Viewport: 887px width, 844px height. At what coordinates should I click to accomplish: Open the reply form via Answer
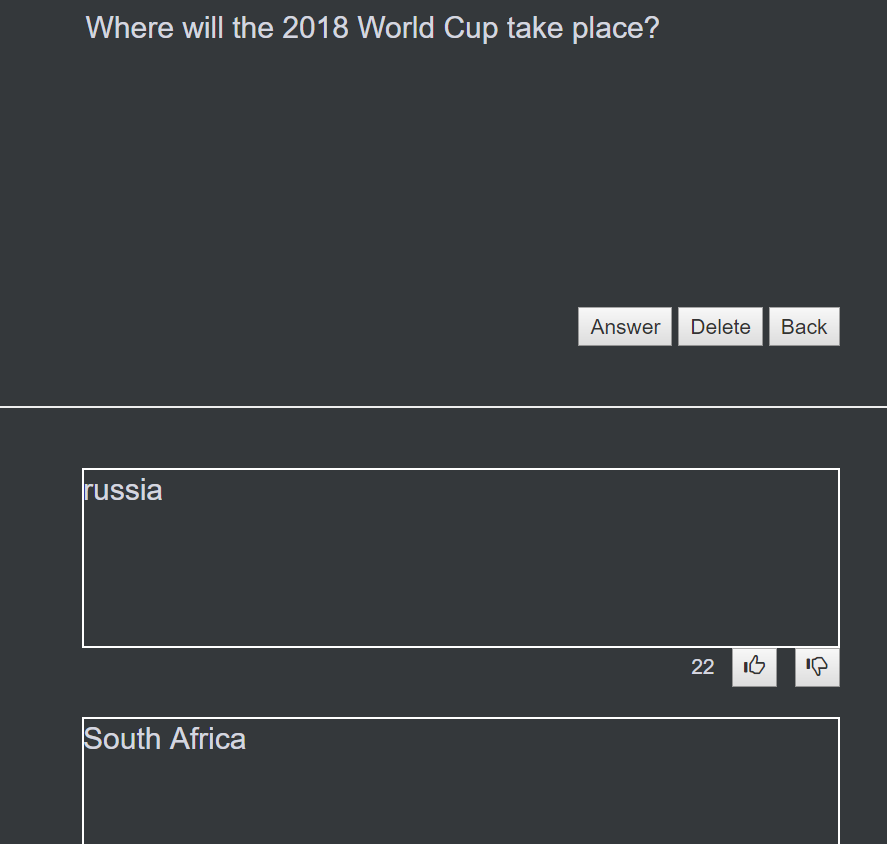(625, 326)
